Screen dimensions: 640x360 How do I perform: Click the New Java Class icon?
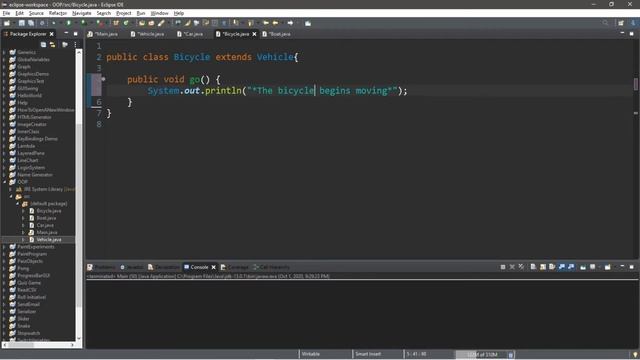[x=126, y=23]
